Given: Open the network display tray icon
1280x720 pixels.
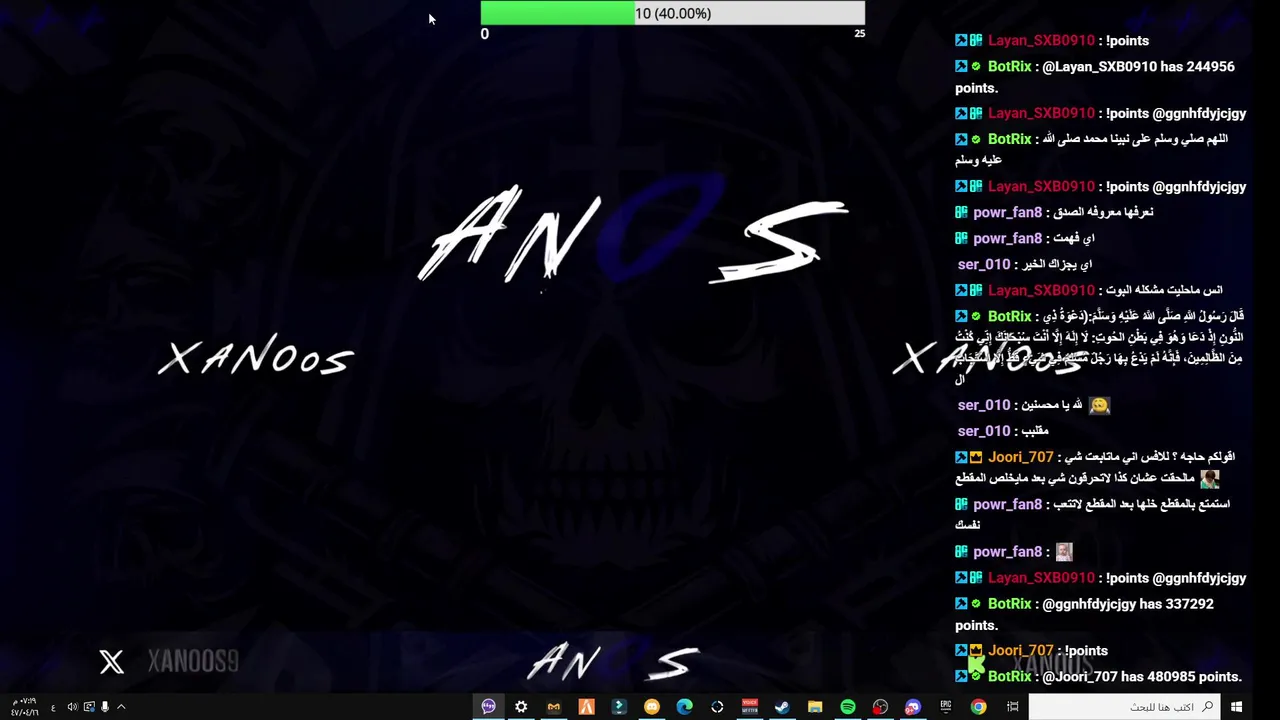Looking at the screenshot, I should (89, 707).
